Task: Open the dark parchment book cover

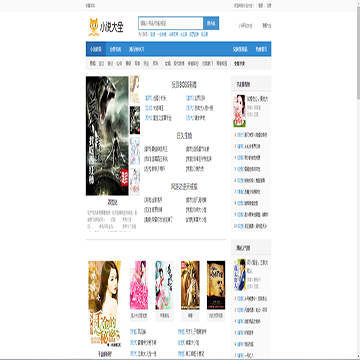Action: (216, 285)
